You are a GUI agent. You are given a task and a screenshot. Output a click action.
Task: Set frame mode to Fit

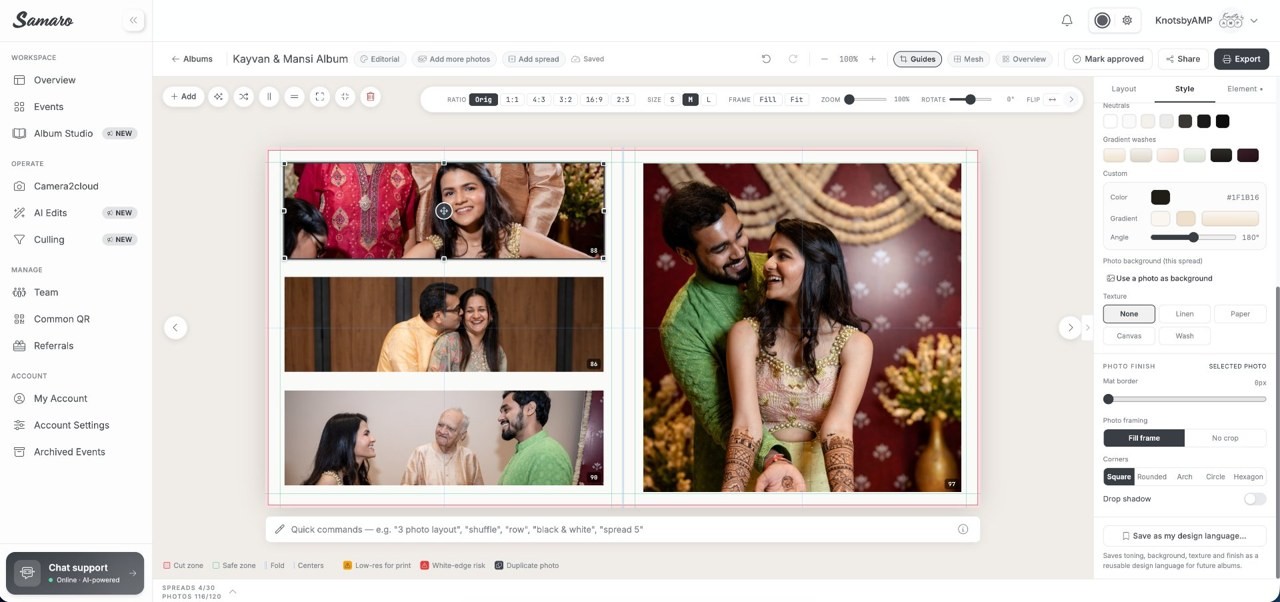(796, 100)
